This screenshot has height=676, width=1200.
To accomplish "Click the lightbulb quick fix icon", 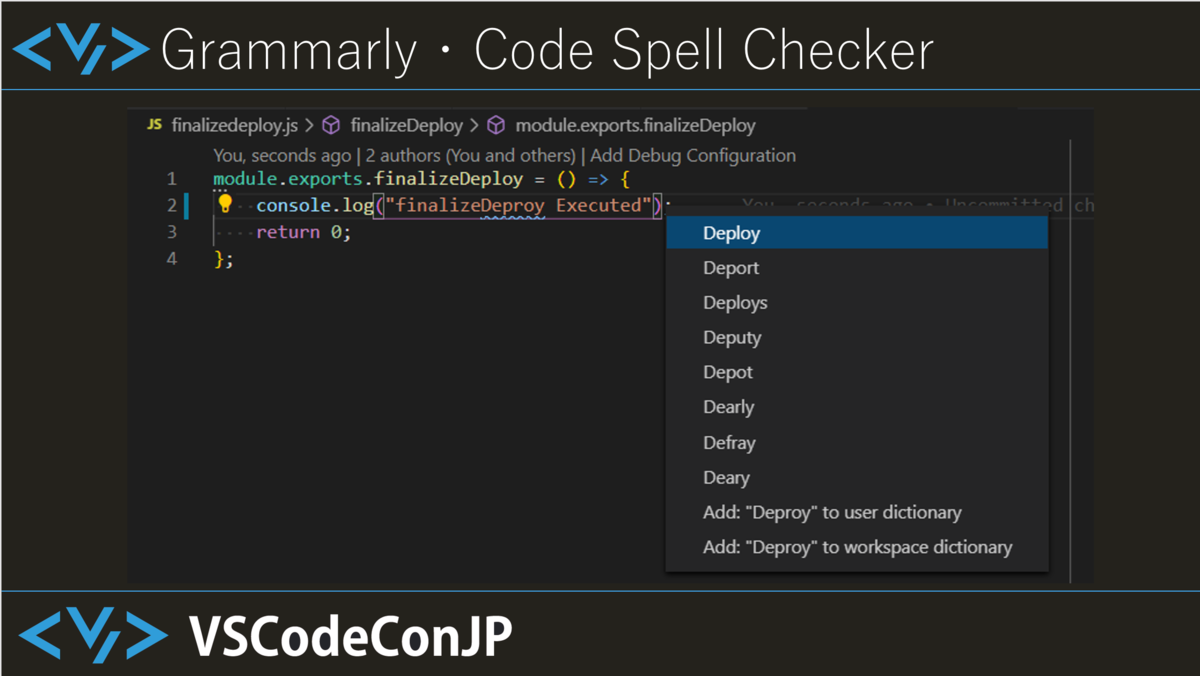I will point(225,204).
